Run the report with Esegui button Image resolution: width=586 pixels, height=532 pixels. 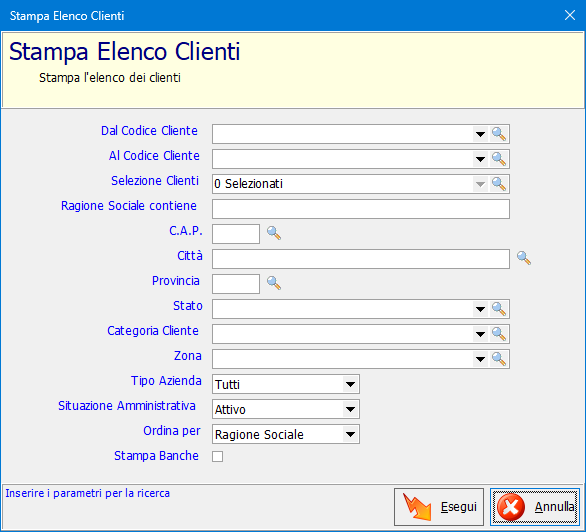[x=439, y=507]
